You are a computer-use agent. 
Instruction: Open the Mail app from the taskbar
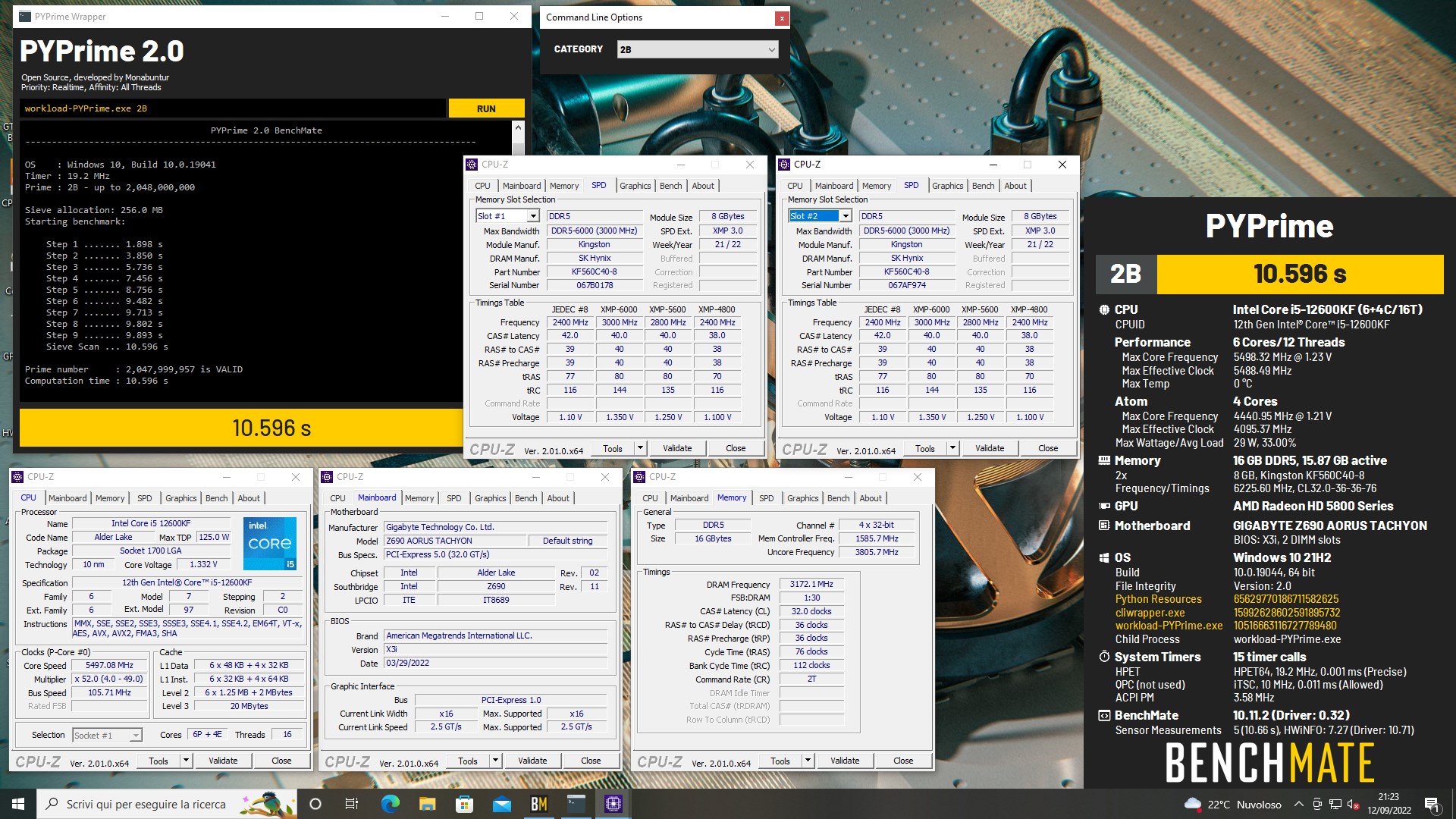(x=501, y=804)
